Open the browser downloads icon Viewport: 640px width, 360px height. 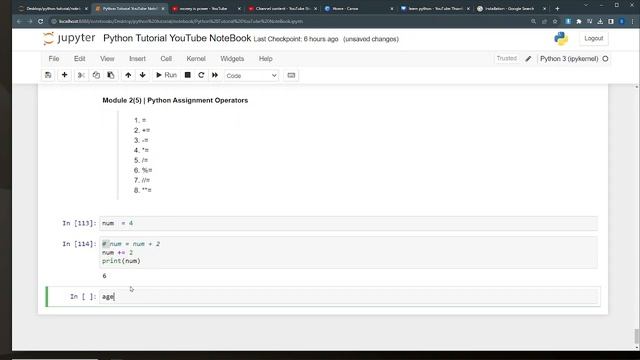click(x=600, y=21)
